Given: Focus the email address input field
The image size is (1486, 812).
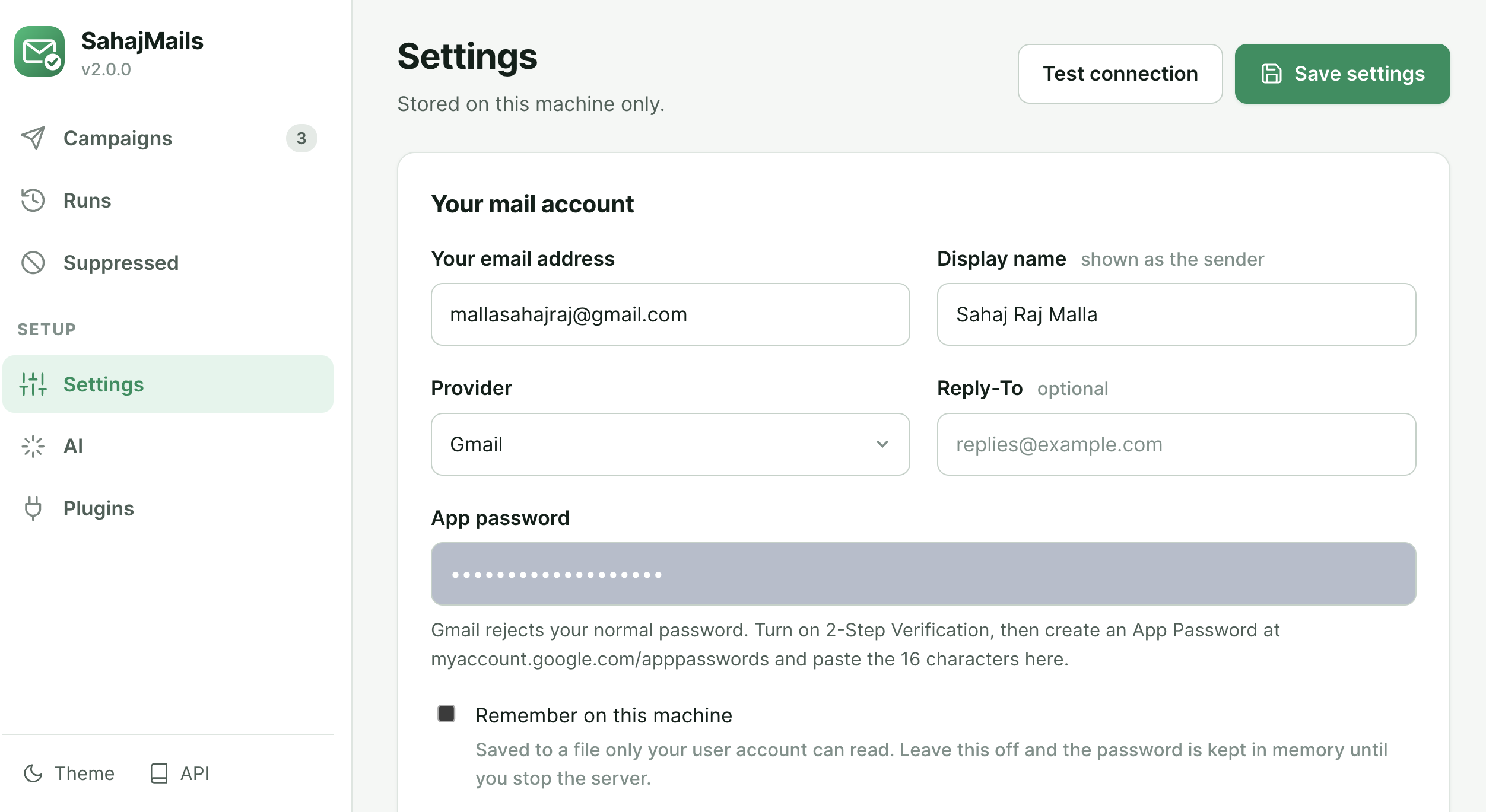Looking at the screenshot, I should click(671, 314).
